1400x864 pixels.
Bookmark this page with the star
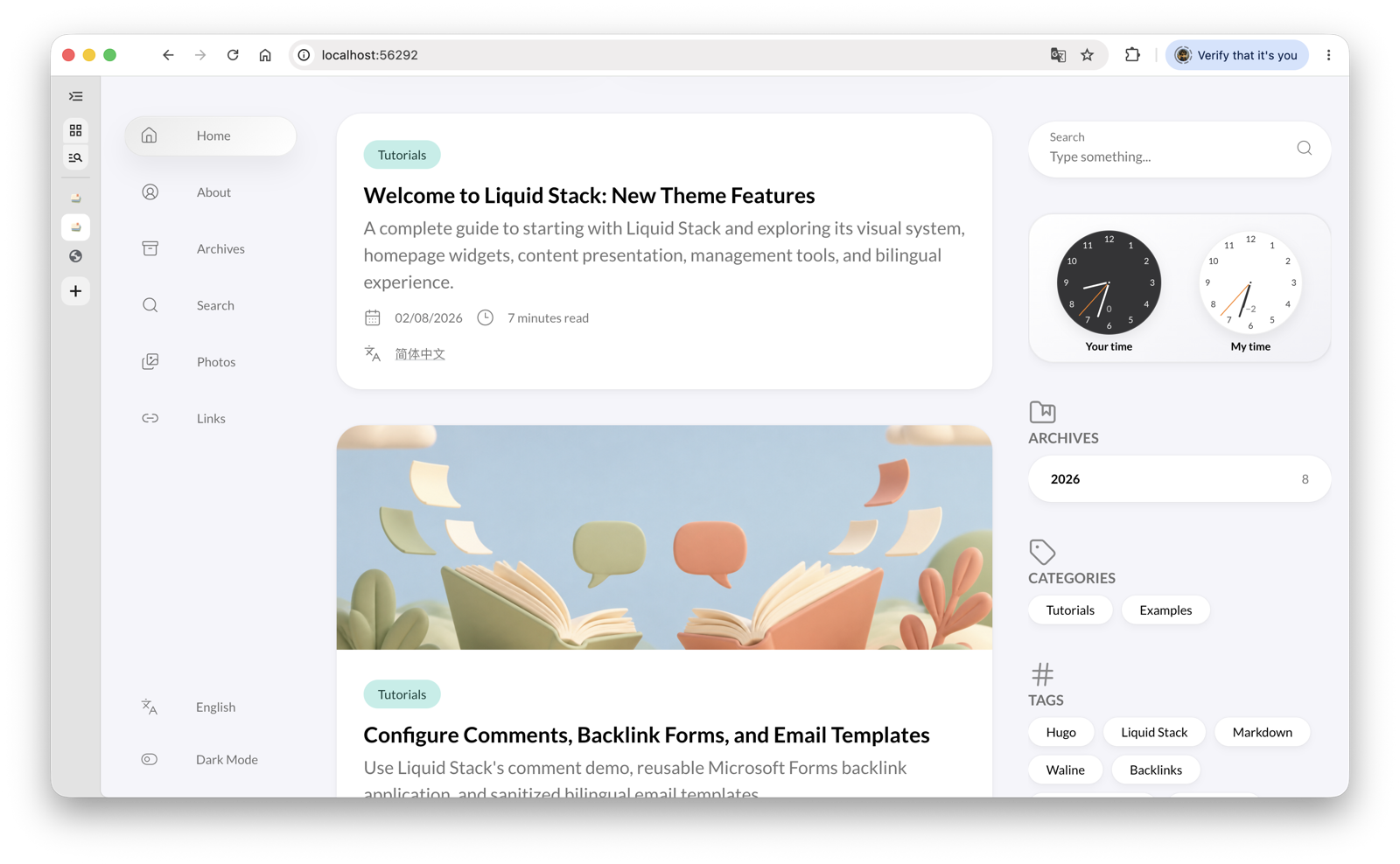[x=1088, y=55]
